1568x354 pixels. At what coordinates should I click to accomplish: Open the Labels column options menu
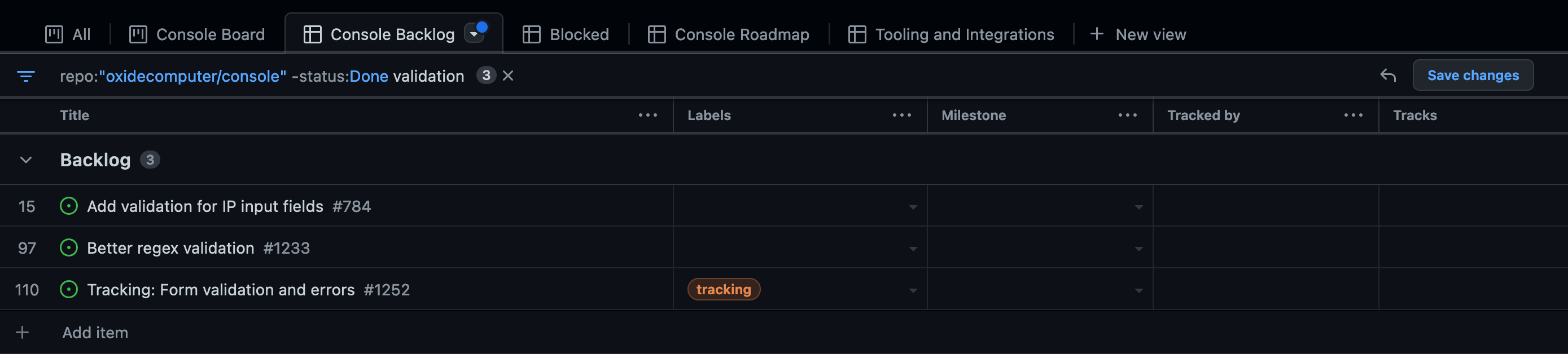pos(901,115)
